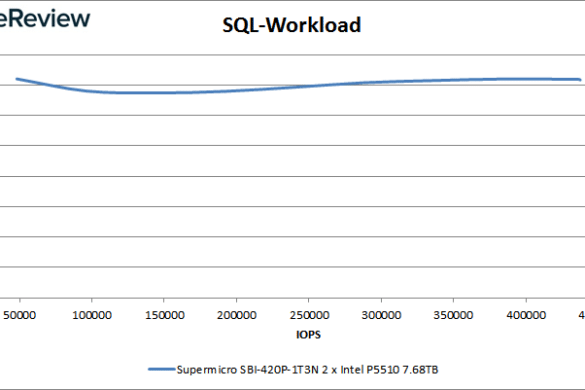Screen dimensions: 585x390
Task: Select the 150000 axis label
Action: pos(165,315)
